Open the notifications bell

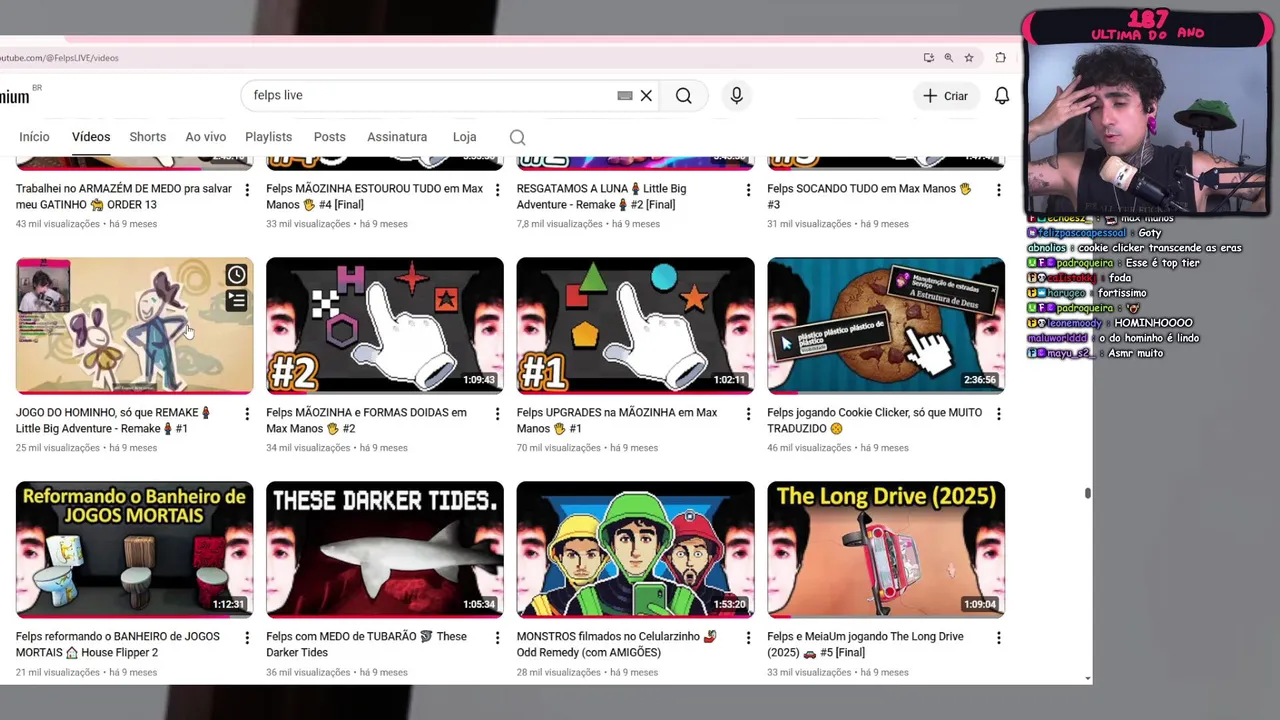(1001, 96)
